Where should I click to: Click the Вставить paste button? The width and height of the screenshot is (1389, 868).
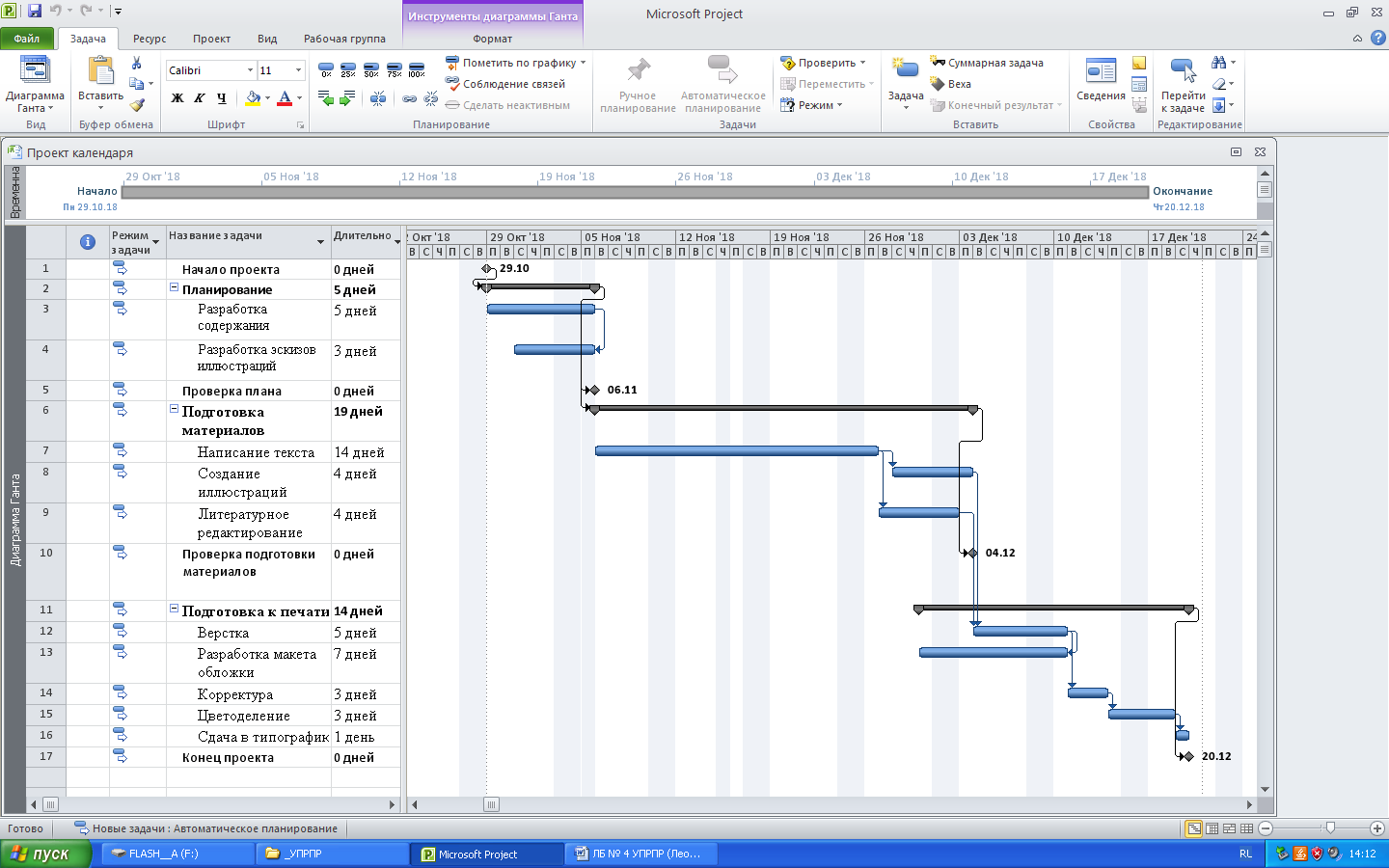[100, 84]
